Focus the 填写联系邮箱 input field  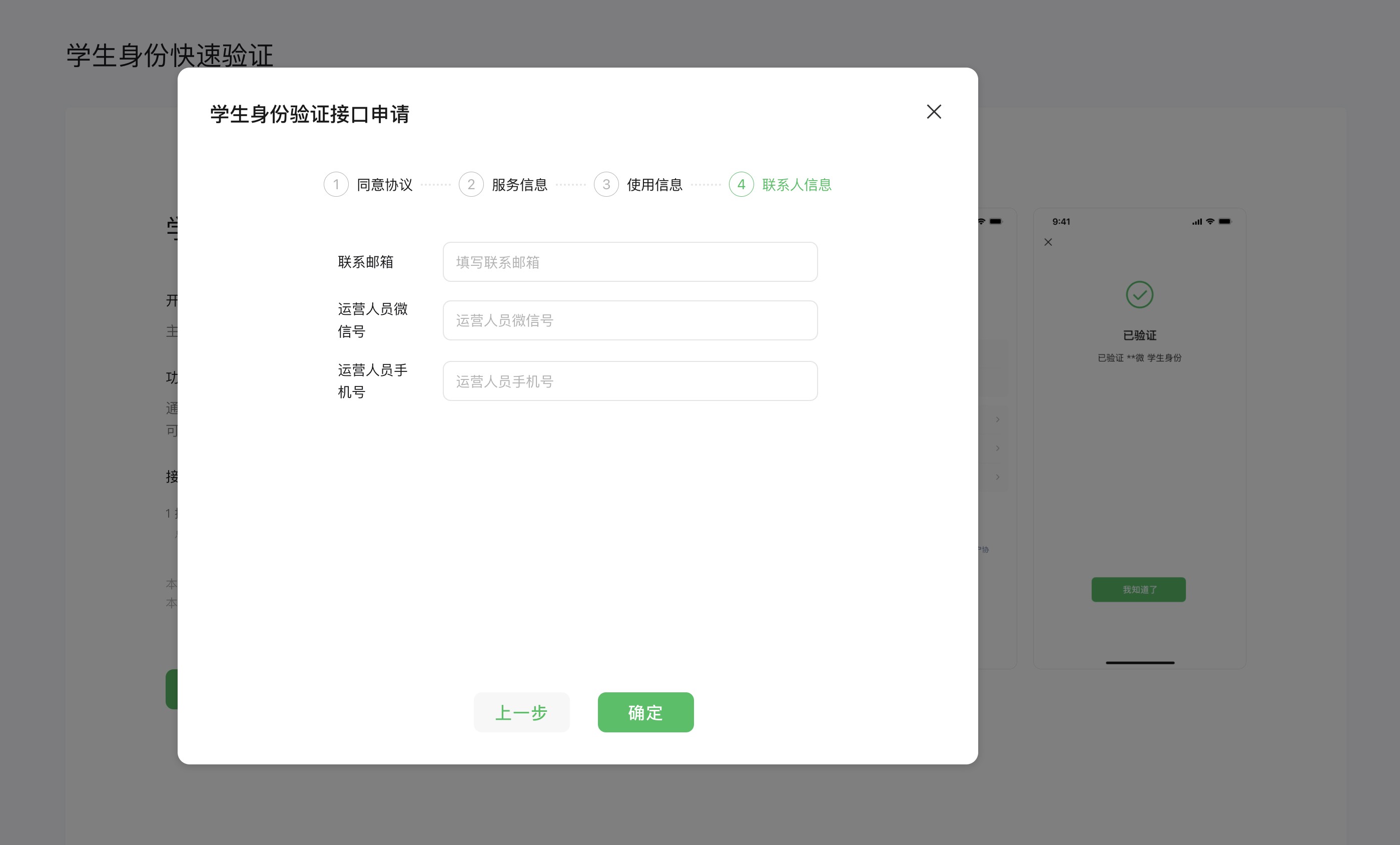[x=629, y=262]
